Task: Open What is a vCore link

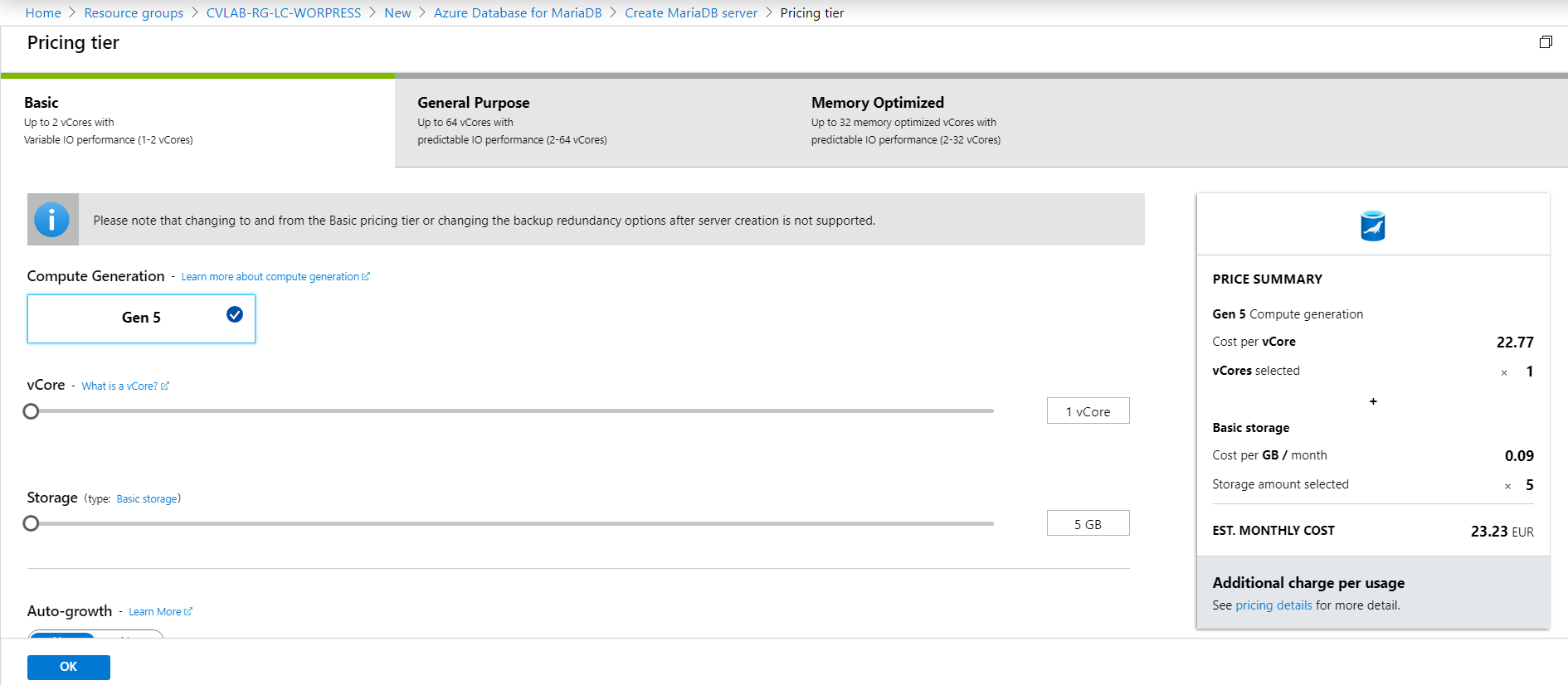Action: 125,386
